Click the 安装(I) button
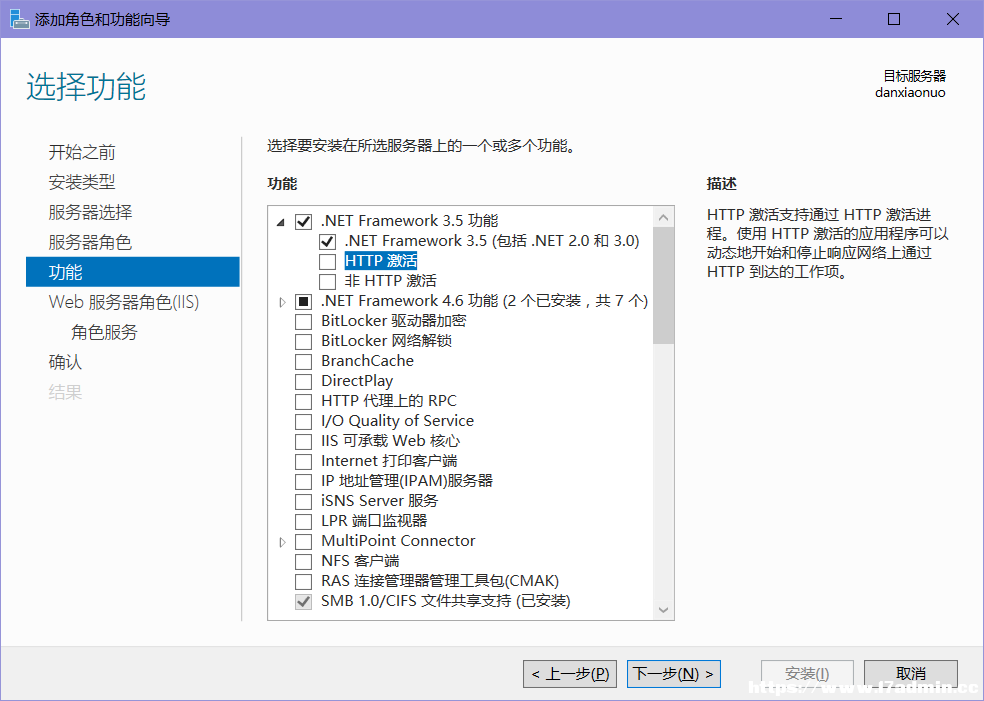Image resolution: width=984 pixels, height=701 pixels. coord(807,674)
